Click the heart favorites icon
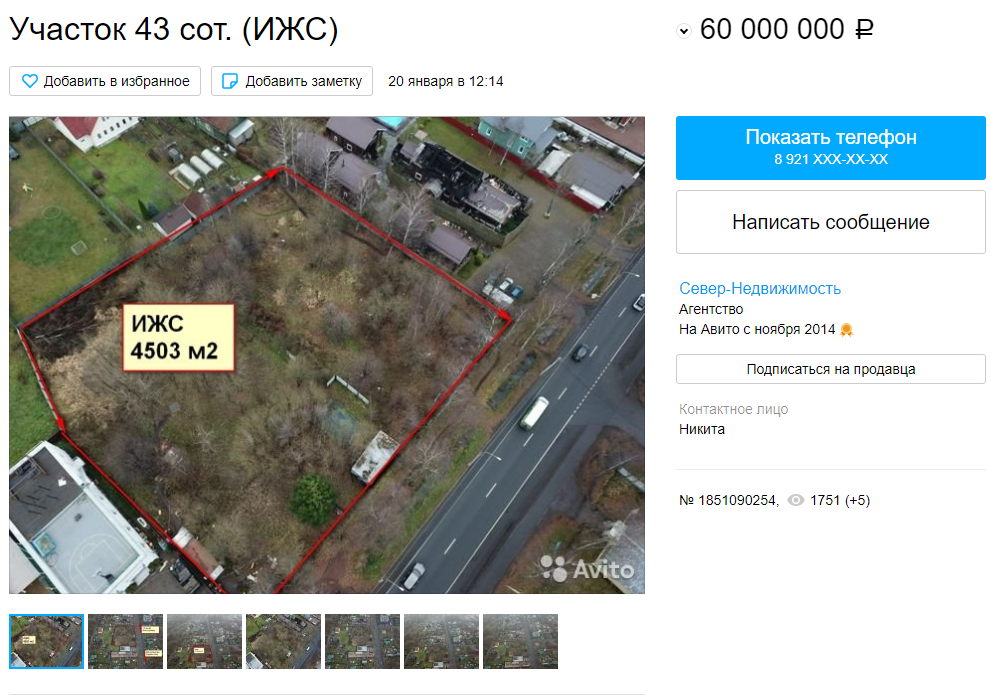The height and width of the screenshot is (700, 991). (x=30, y=81)
